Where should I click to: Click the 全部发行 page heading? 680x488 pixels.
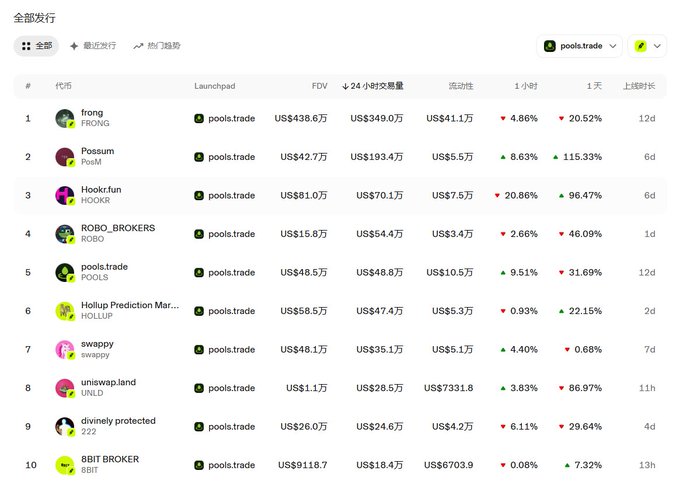[x=35, y=18]
